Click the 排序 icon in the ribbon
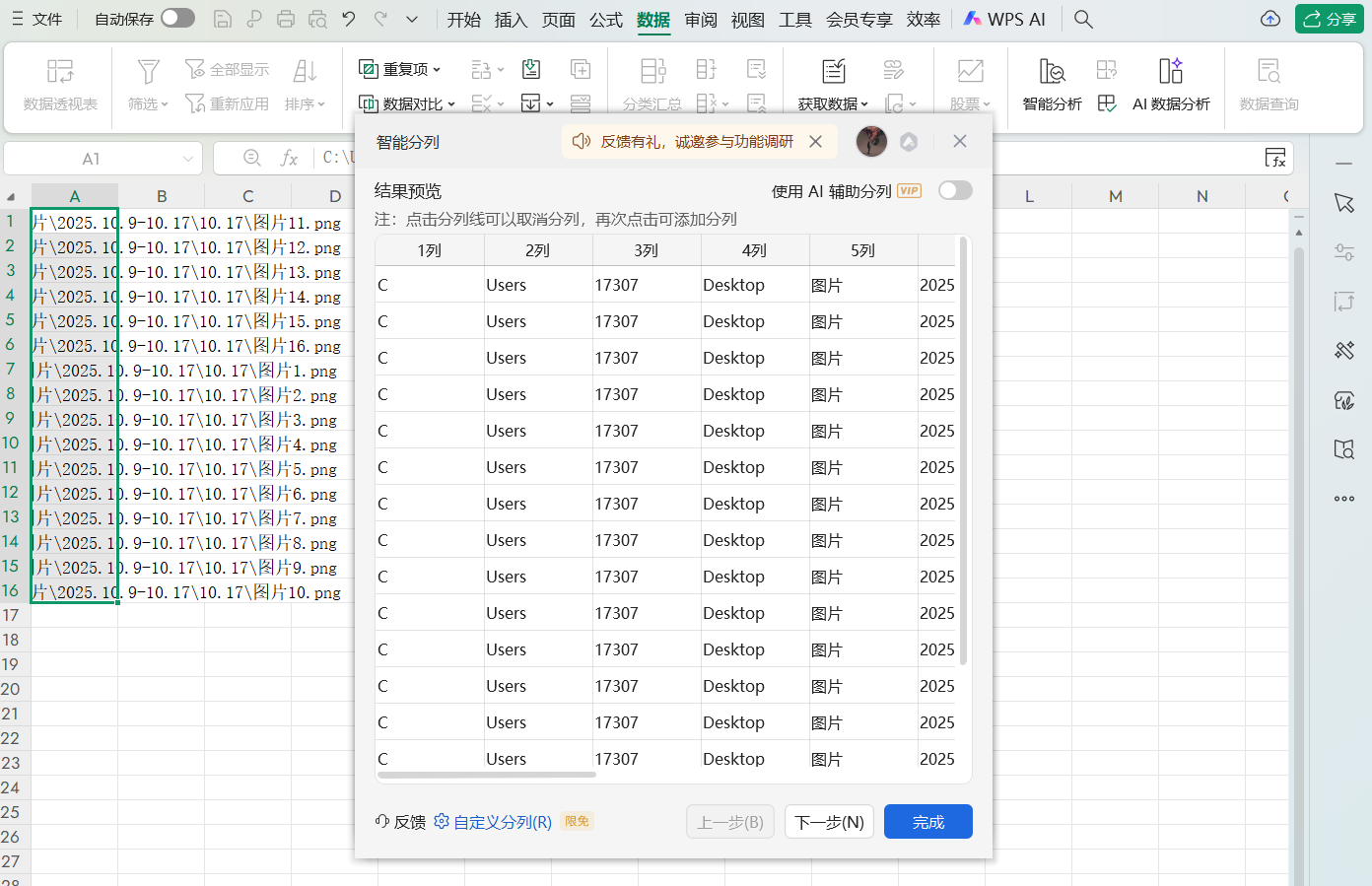The width and height of the screenshot is (1372, 886). click(305, 69)
